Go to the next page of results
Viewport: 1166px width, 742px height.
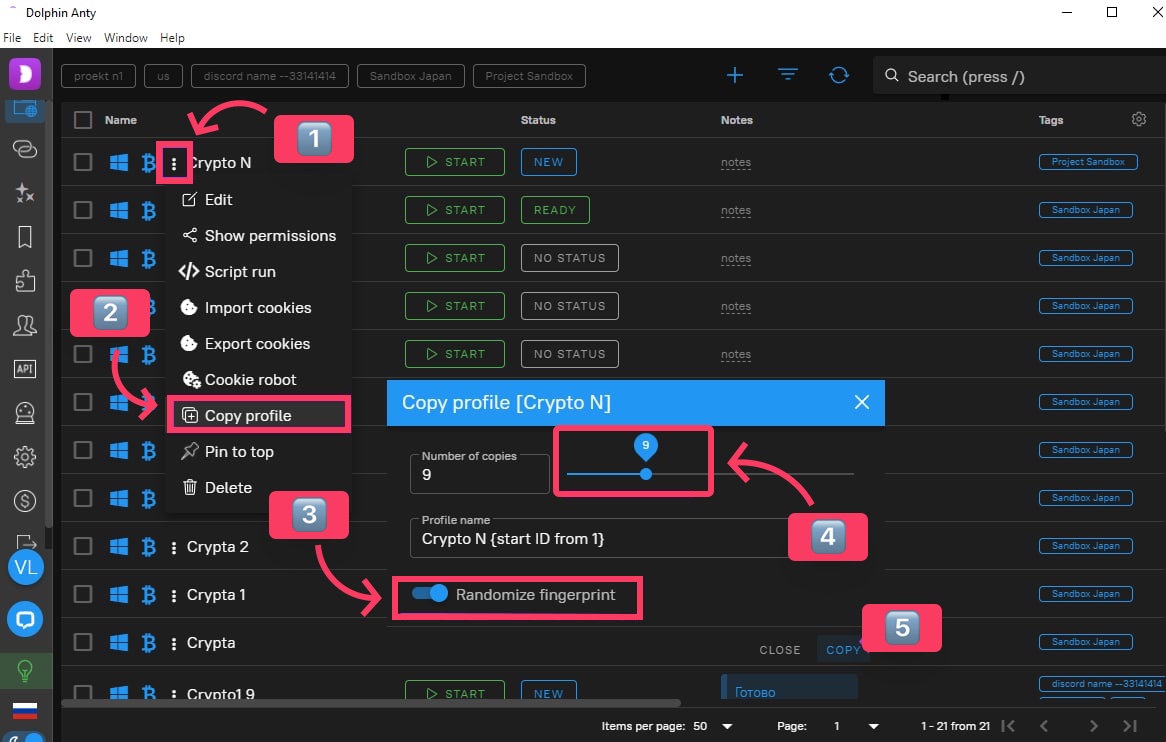tap(1093, 726)
